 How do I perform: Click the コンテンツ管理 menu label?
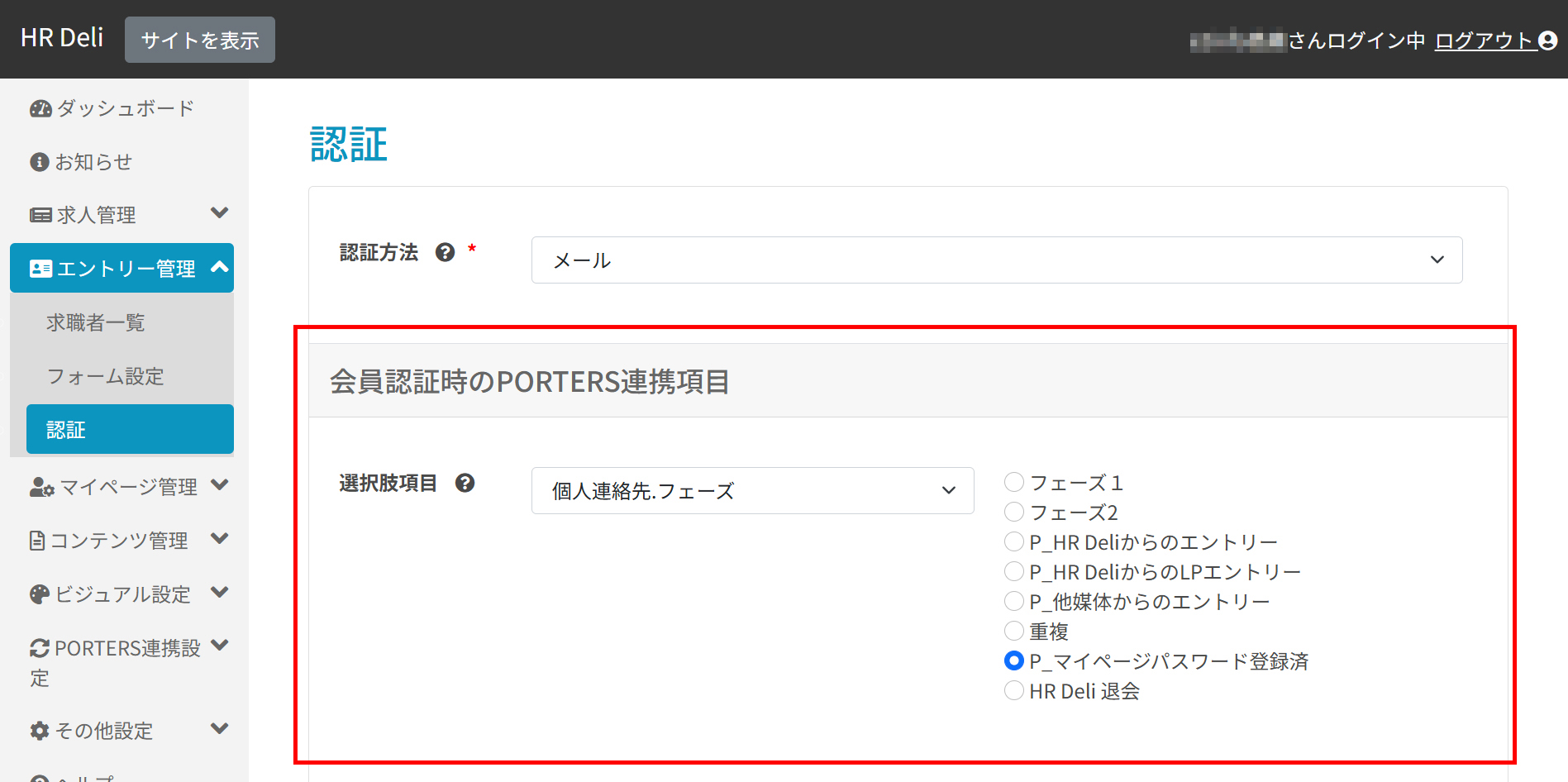(119, 541)
